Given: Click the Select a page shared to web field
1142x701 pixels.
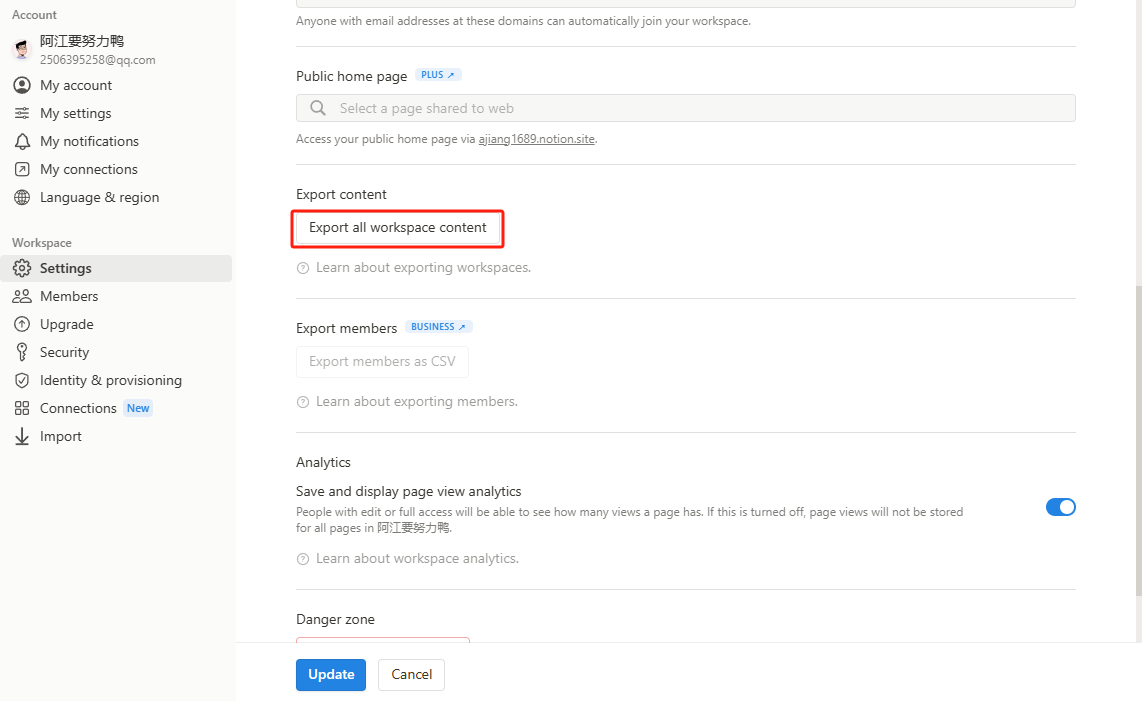Looking at the screenshot, I should (x=685, y=108).
